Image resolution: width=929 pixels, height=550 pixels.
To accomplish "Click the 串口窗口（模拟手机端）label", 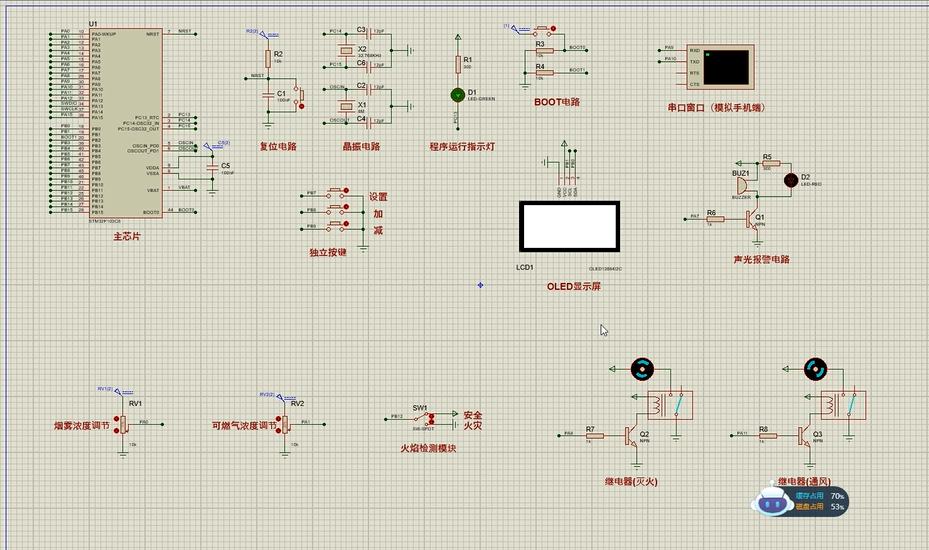I will coord(716,108).
